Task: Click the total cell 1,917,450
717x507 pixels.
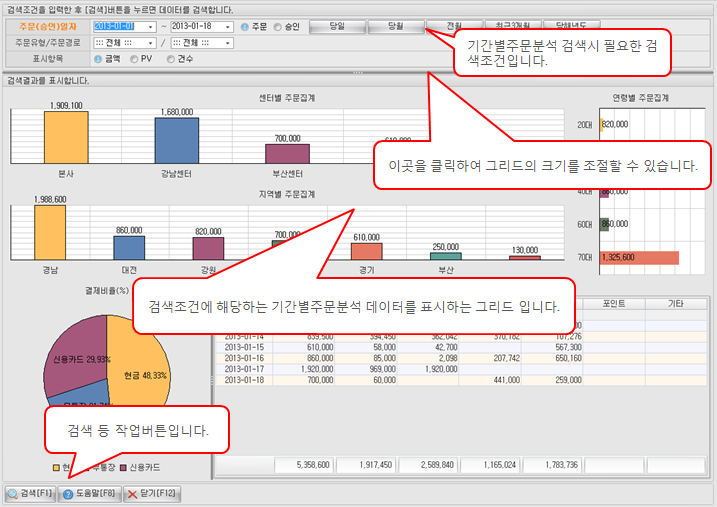Action: point(367,465)
